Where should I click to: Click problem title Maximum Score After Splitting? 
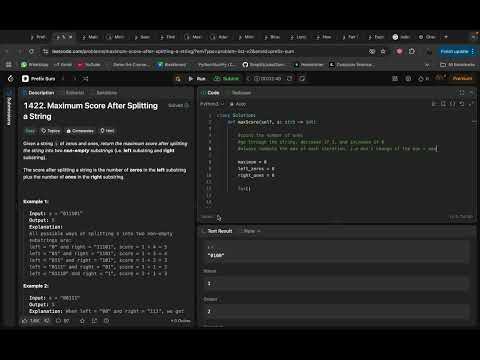click(91, 111)
